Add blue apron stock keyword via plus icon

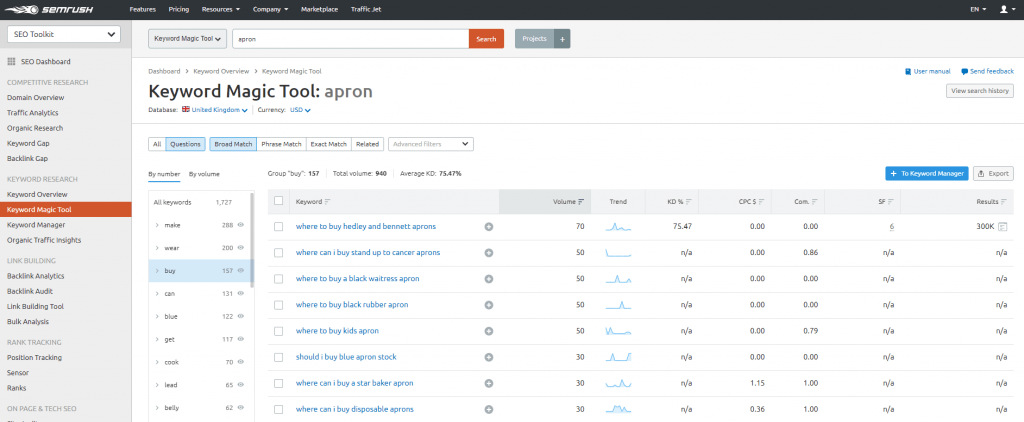click(488, 357)
